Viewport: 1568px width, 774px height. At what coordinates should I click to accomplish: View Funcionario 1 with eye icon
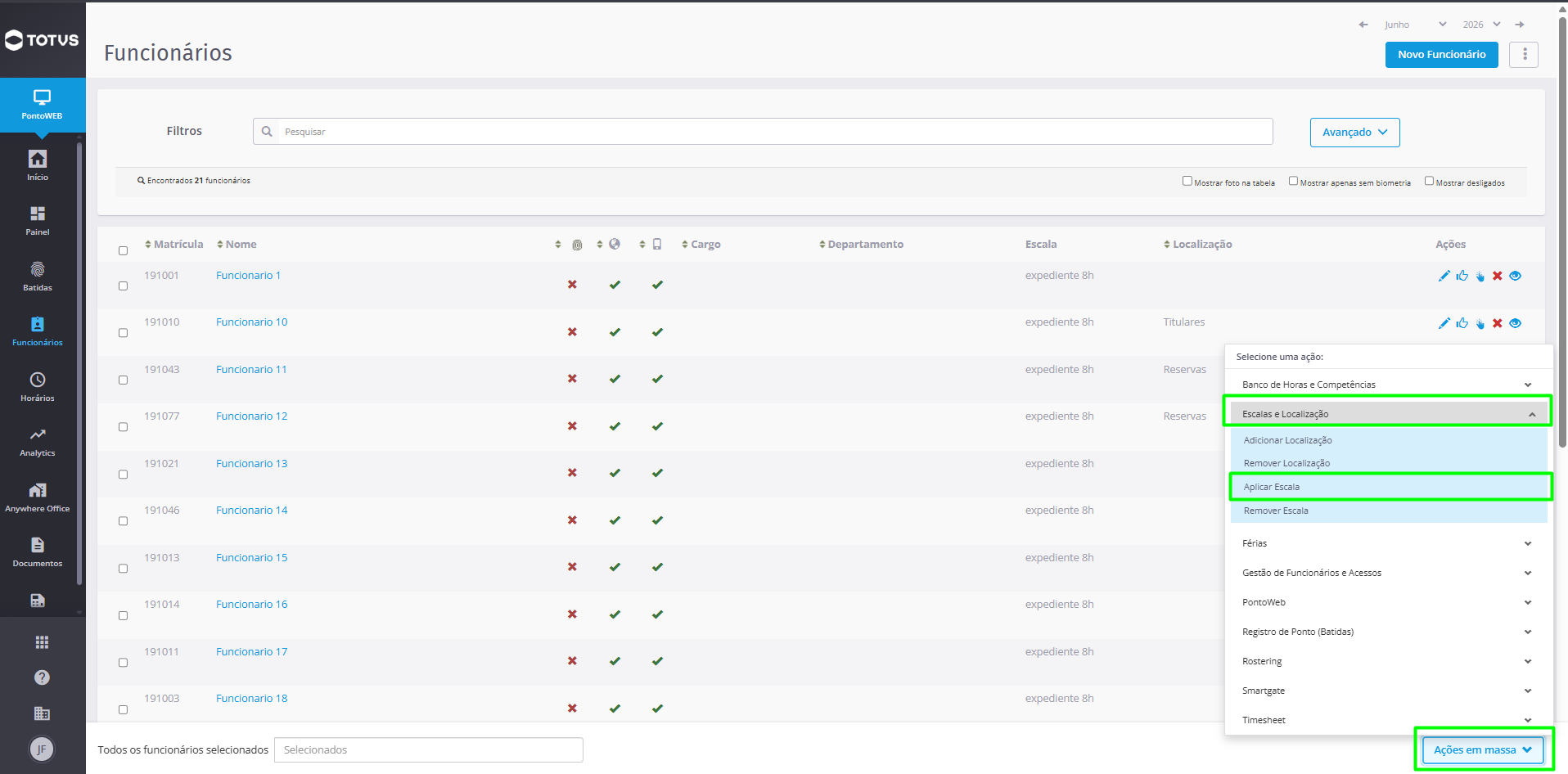(x=1516, y=276)
